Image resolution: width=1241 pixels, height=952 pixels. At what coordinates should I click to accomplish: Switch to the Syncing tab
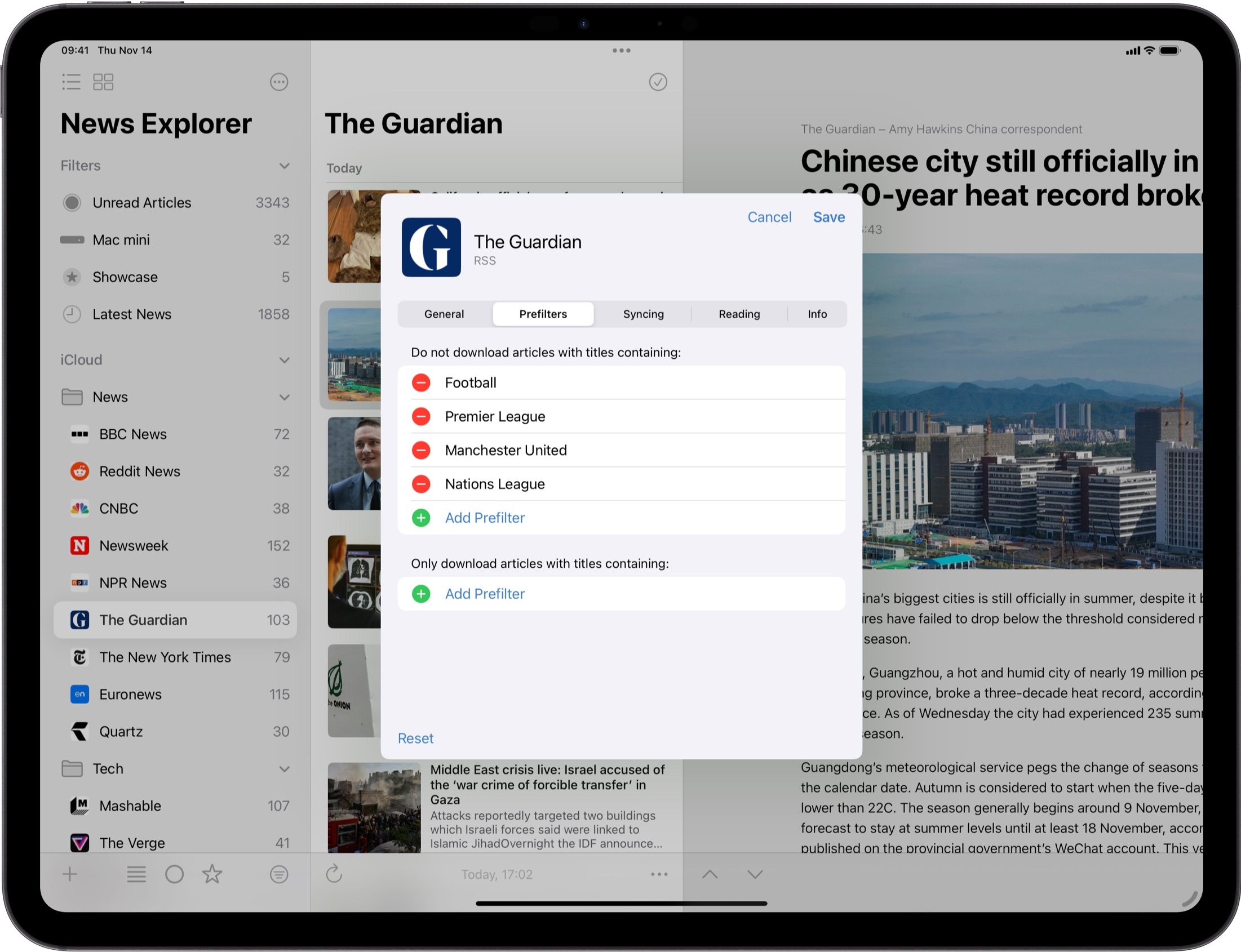tap(644, 314)
